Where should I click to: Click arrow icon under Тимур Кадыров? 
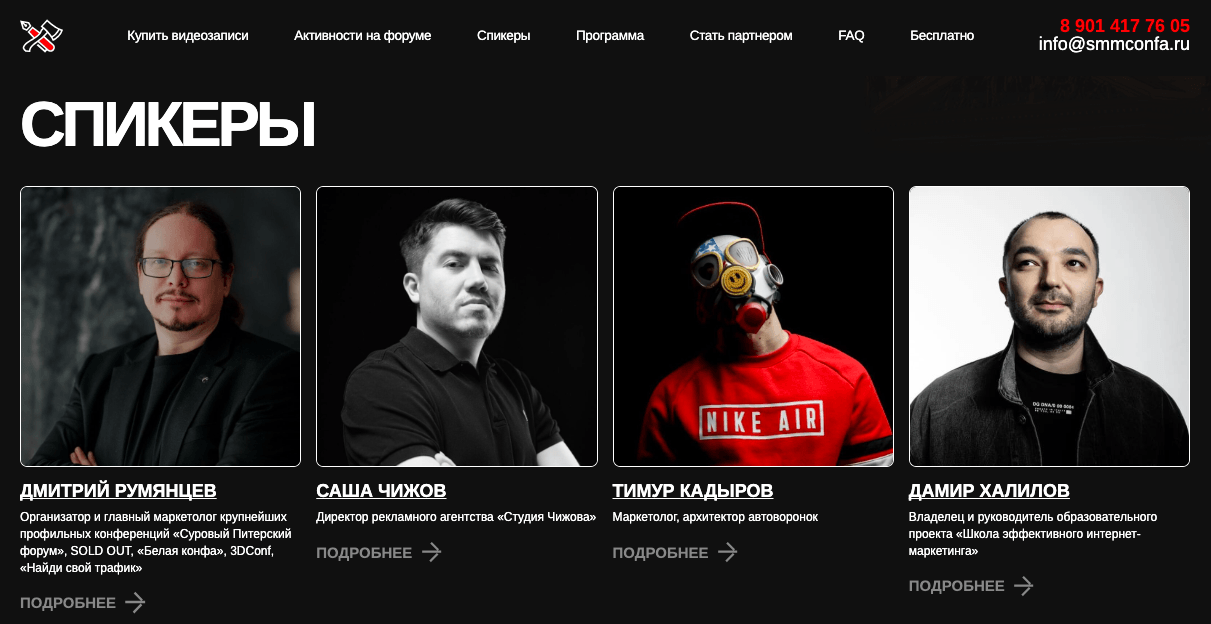point(727,552)
